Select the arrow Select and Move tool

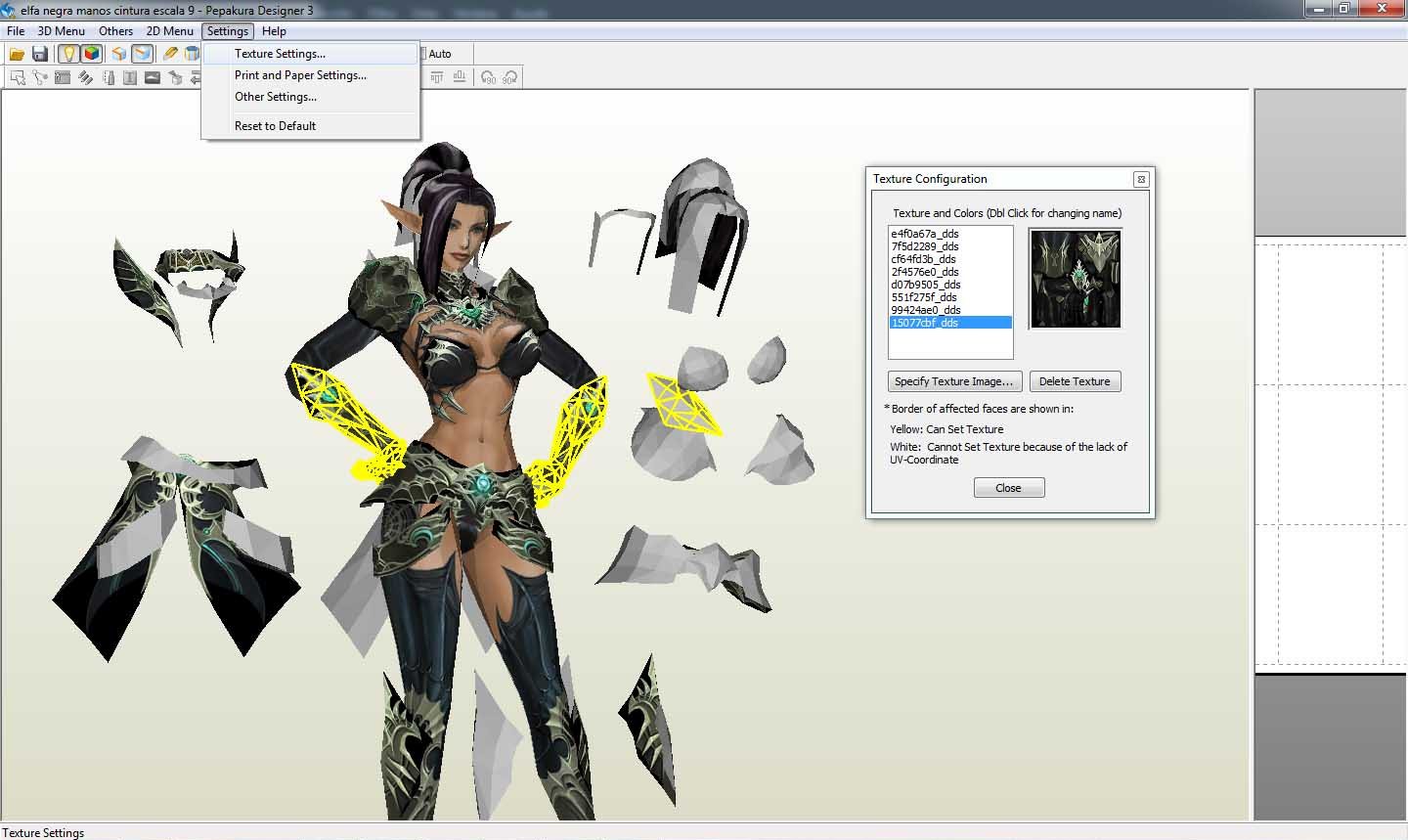18,77
